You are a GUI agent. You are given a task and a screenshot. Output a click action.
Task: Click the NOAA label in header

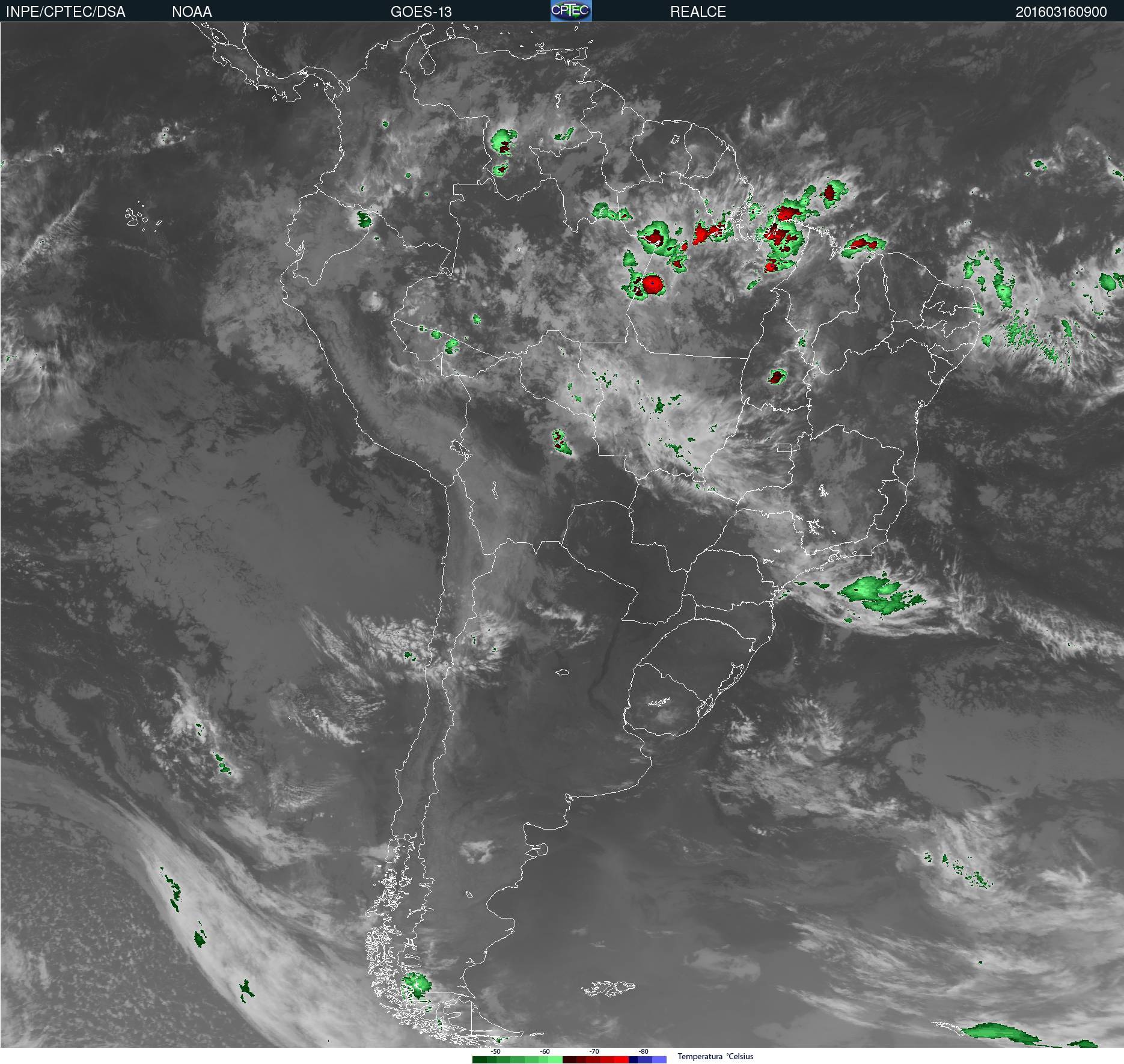tap(192, 12)
